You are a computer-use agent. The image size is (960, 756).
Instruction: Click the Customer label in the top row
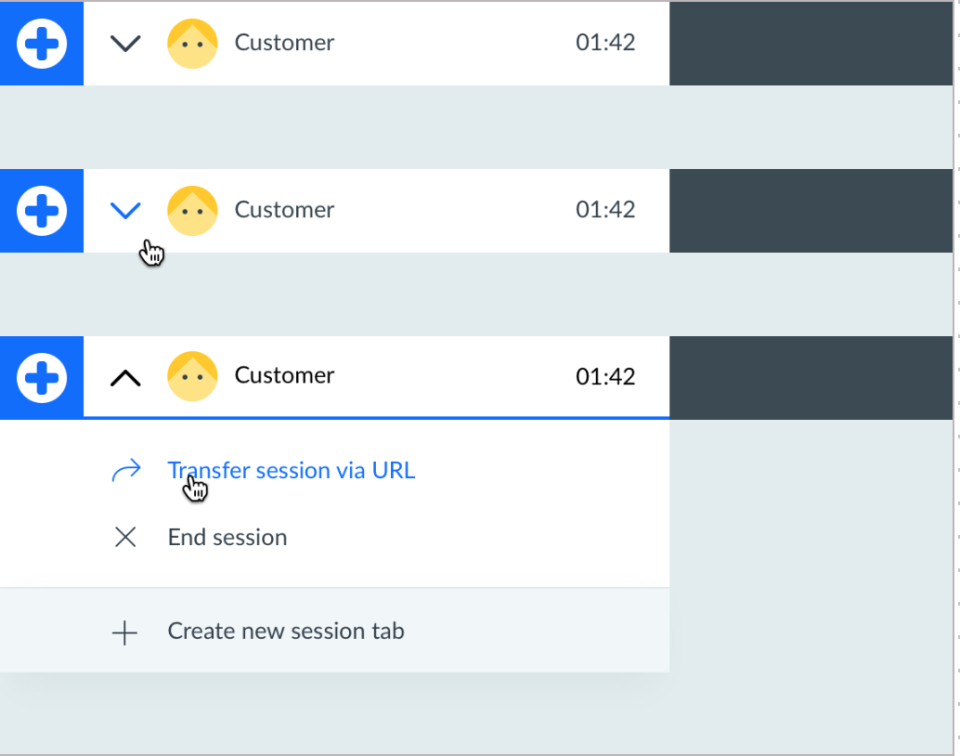tap(284, 43)
